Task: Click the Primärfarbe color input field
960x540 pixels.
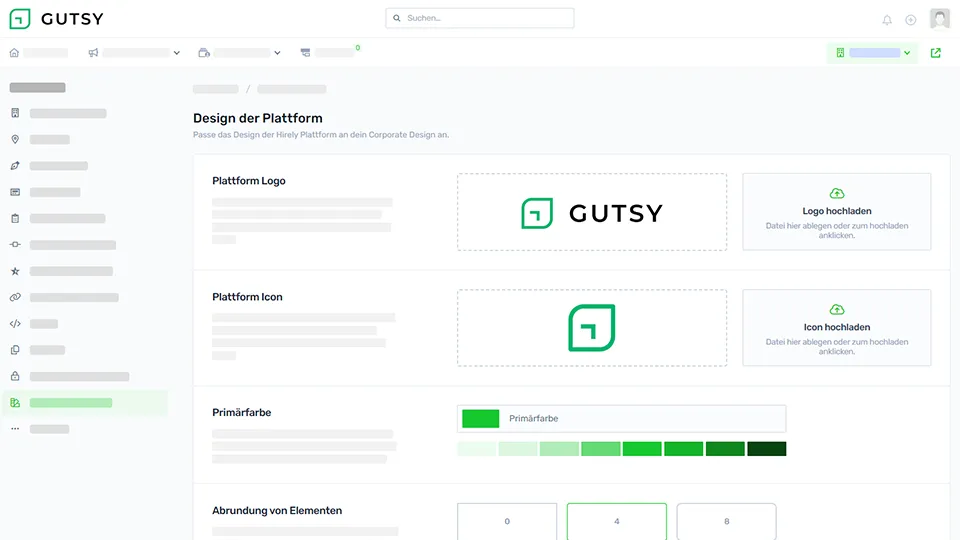Action: click(x=621, y=419)
